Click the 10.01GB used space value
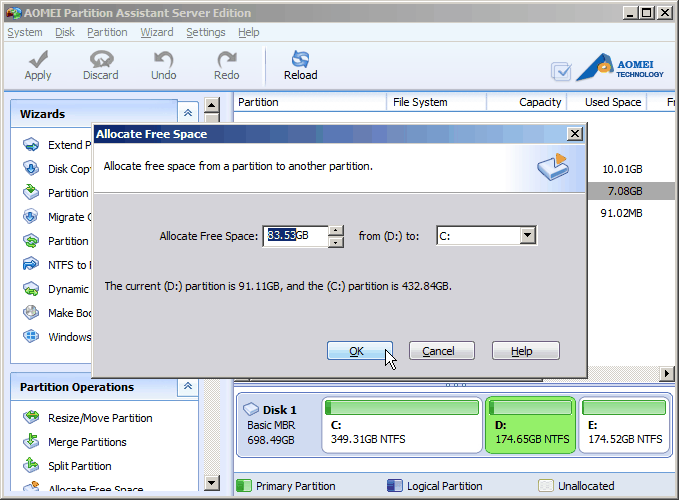Screen dimensions: 679x500 [x=622, y=169]
